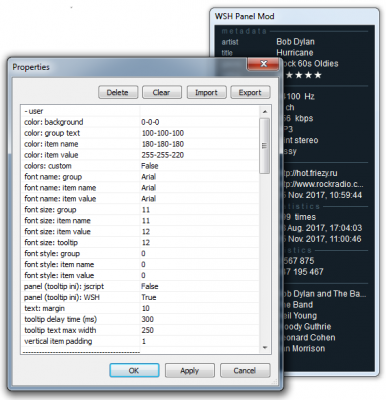Edit value 12 of font size: tooltip
The height and width of the screenshot is (400, 386).
(146, 243)
